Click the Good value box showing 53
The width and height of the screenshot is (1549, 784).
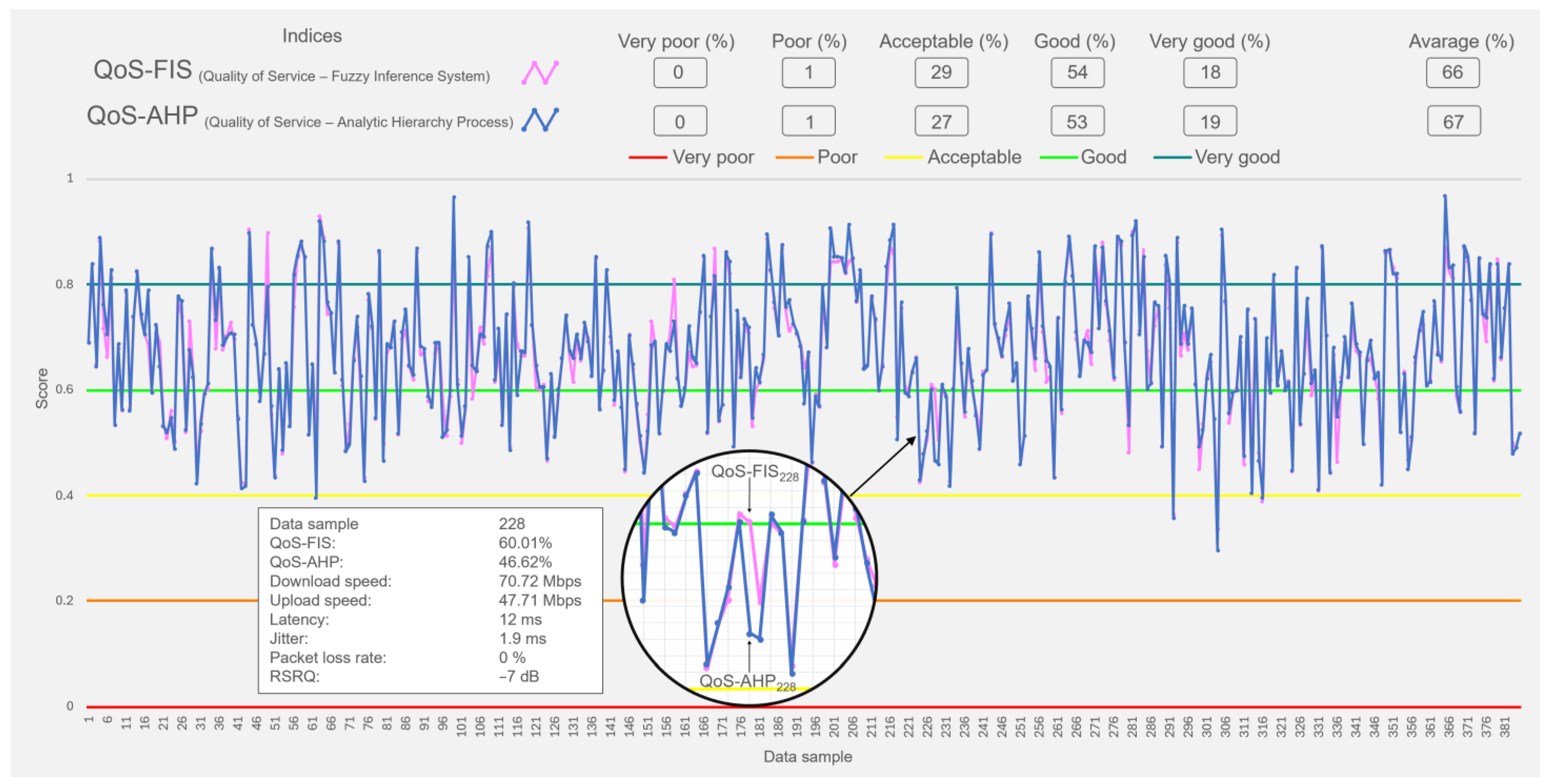1078,122
